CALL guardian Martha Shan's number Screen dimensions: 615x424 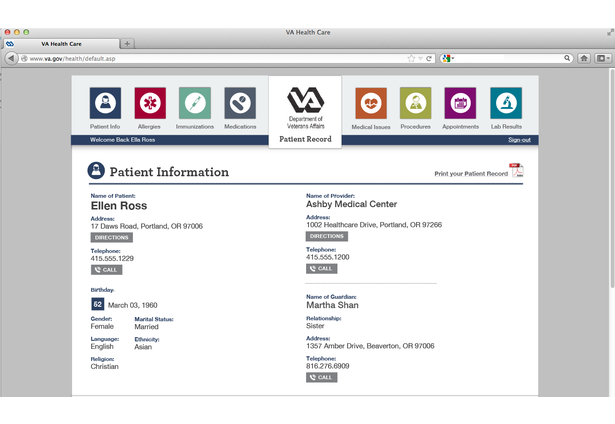point(322,377)
